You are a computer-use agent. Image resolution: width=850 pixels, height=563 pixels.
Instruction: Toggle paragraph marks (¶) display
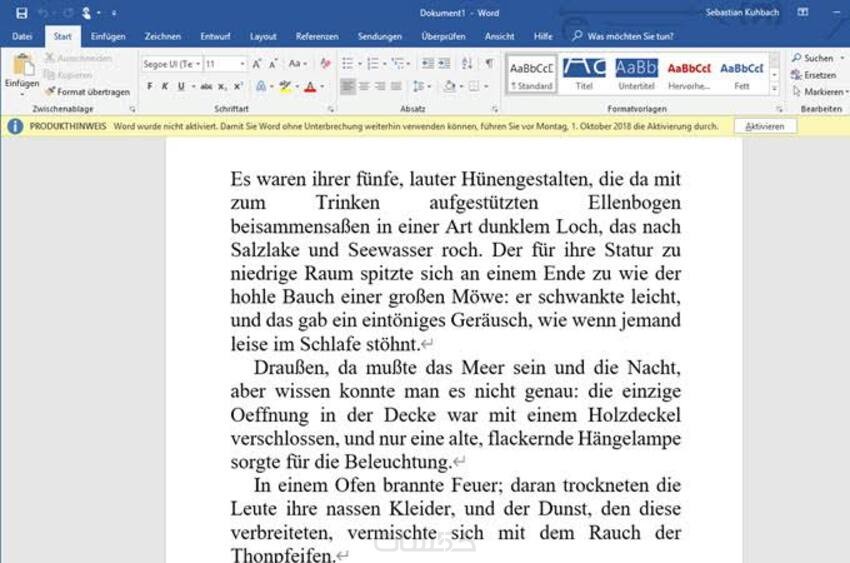coord(490,64)
